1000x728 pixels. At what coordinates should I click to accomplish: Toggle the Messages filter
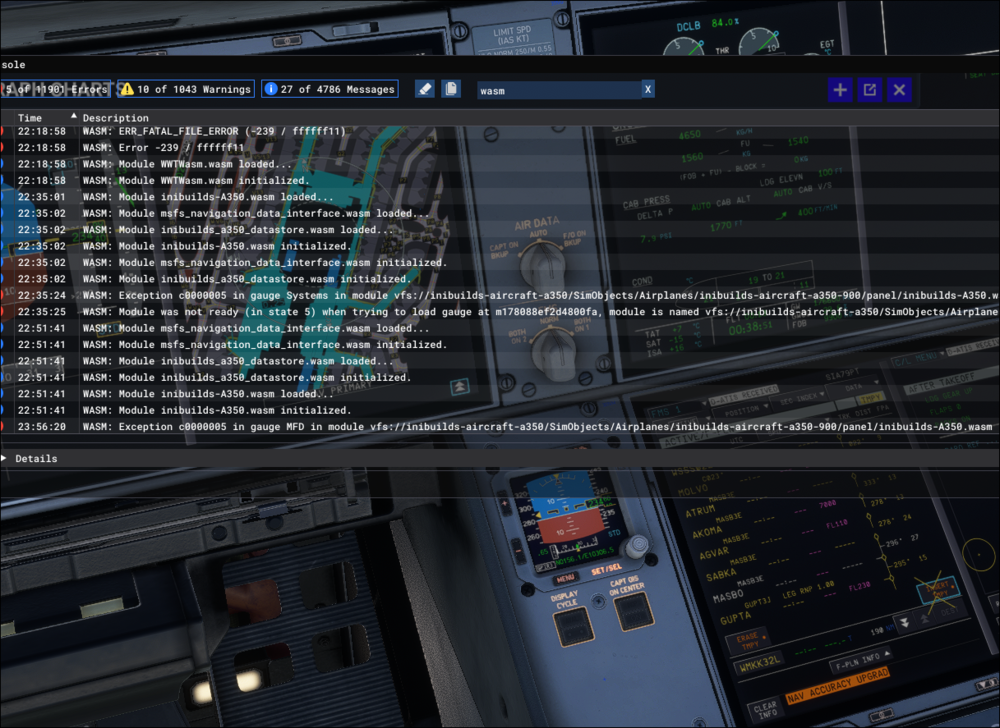330,89
